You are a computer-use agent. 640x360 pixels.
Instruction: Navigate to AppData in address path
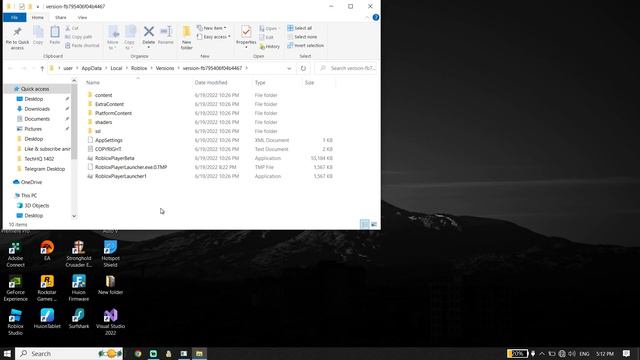coord(91,68)
